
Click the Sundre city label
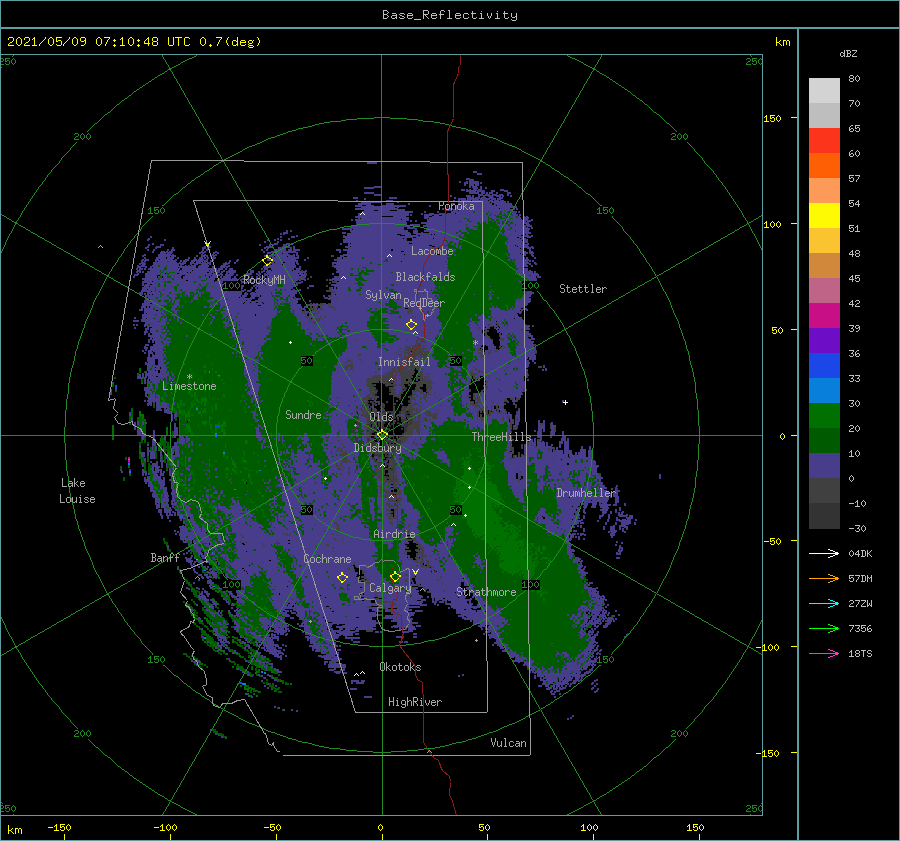click(x=304, y=415)
